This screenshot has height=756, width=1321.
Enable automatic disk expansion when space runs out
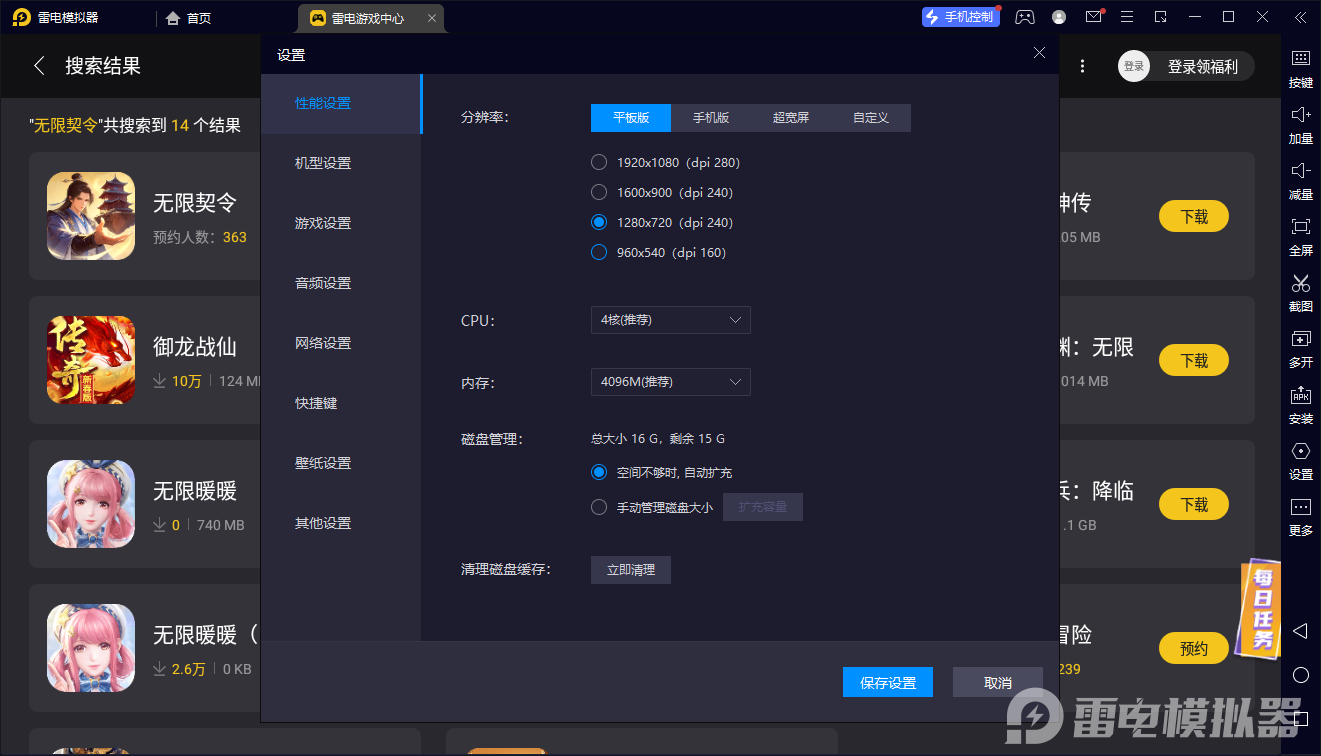(599, 471)
